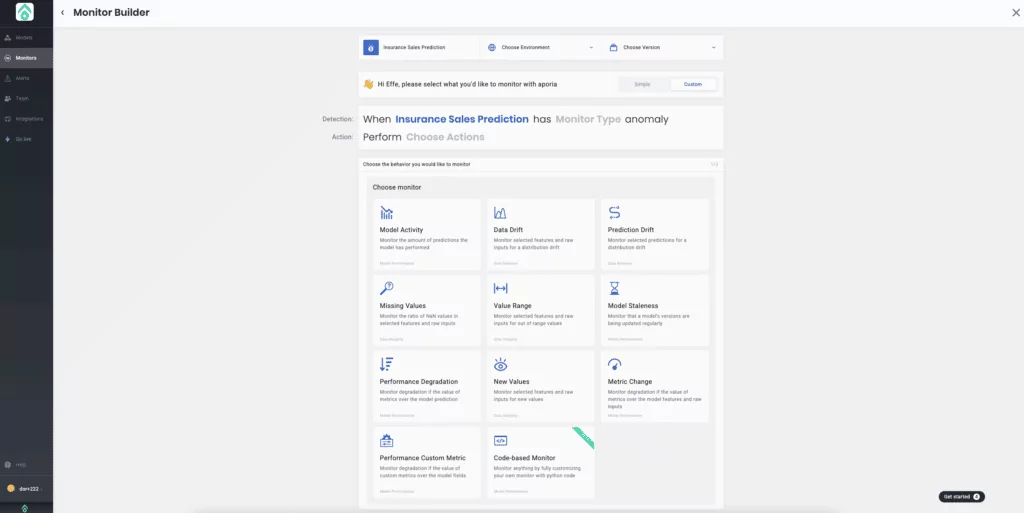Go back from Monitor Builder

63,12
